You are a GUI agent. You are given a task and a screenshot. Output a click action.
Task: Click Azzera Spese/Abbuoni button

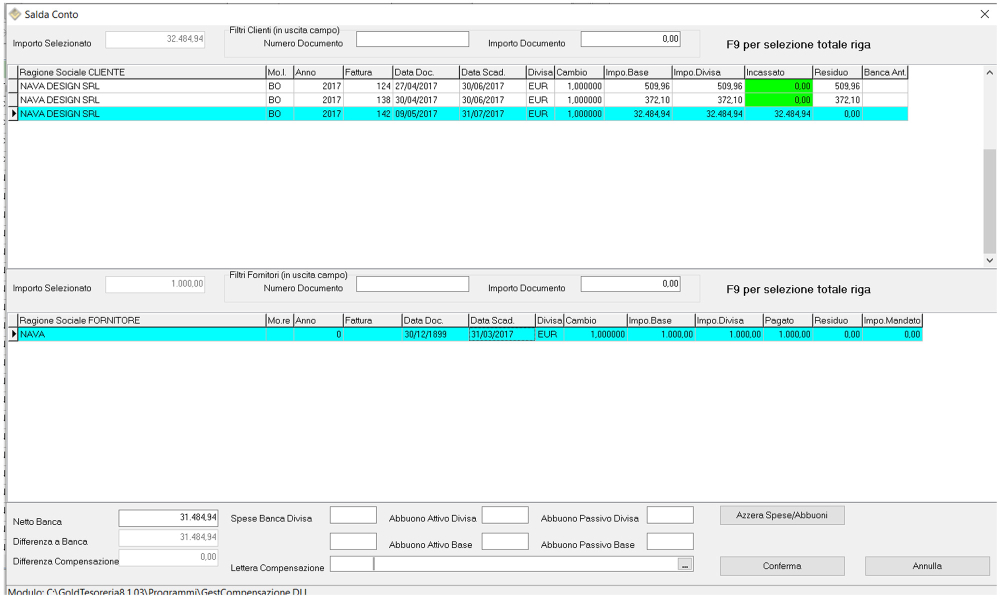tap(782, 515)
